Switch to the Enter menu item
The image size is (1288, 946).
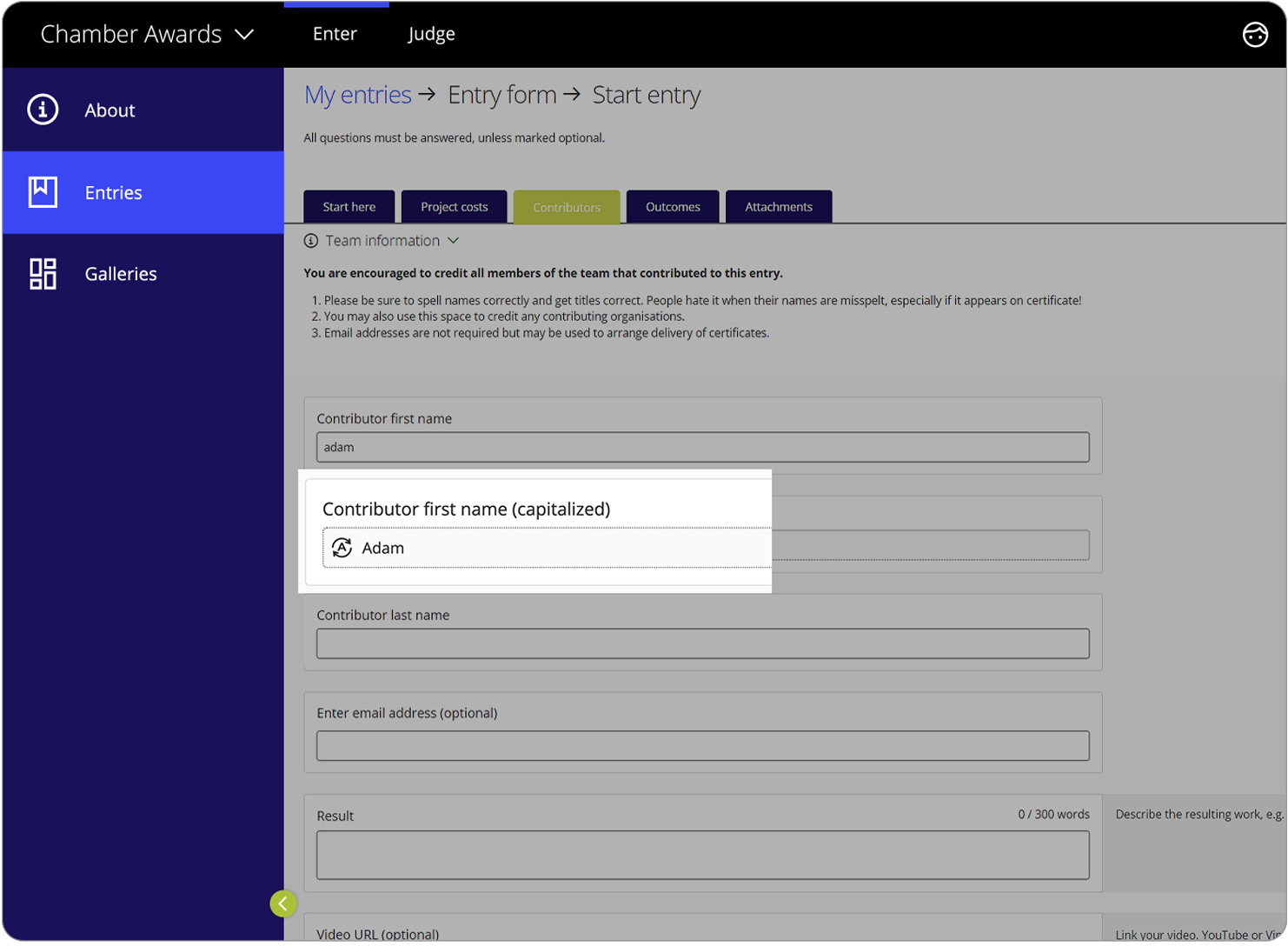[x=335, y=34]
